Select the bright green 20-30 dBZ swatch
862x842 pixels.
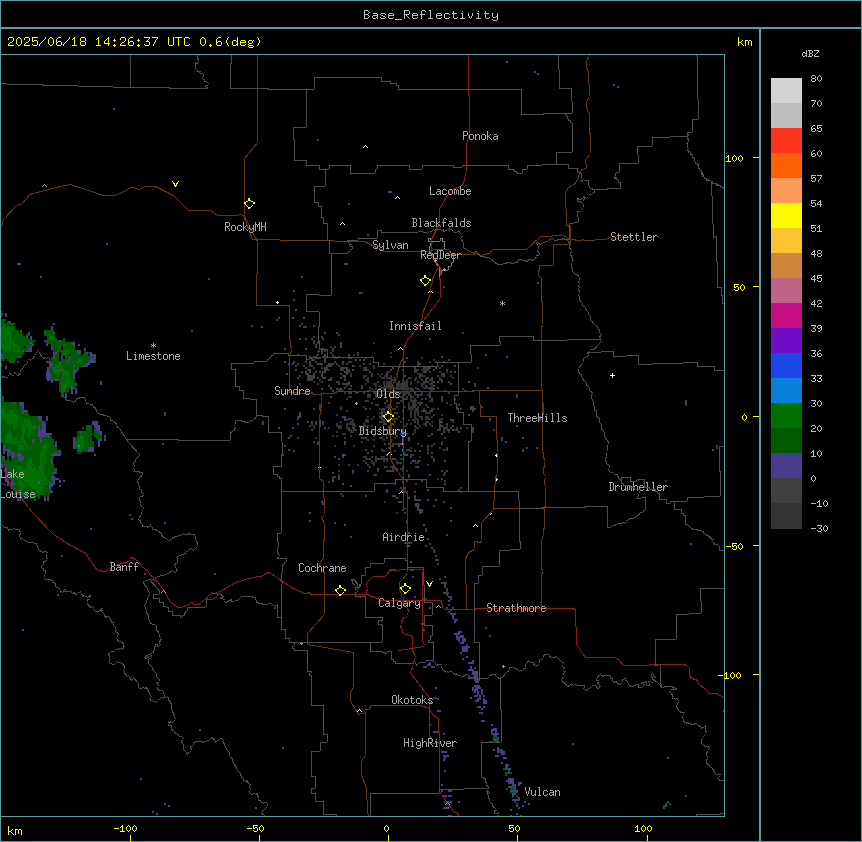click(x=786, y=416)
